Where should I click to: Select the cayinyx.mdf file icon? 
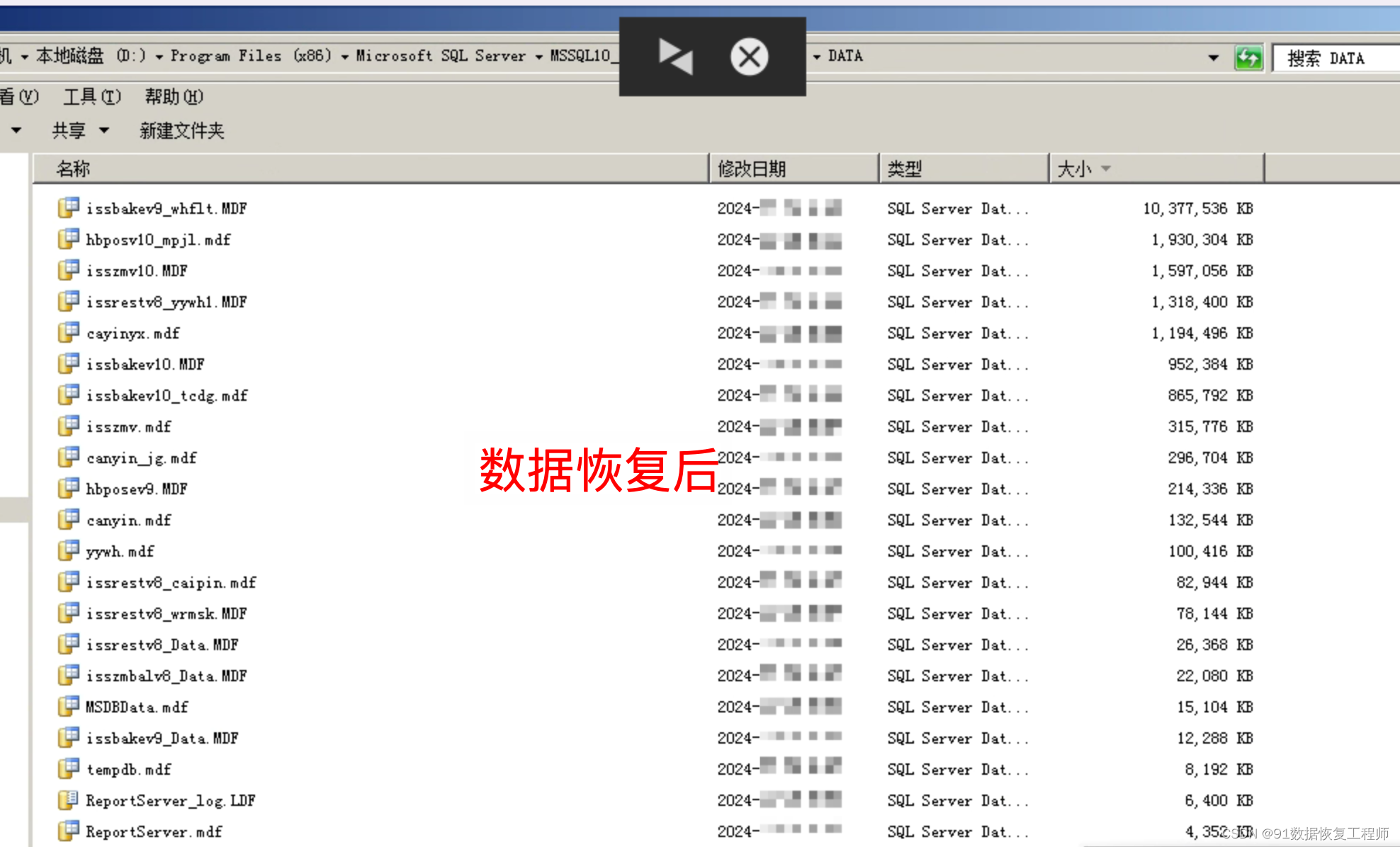68,332
